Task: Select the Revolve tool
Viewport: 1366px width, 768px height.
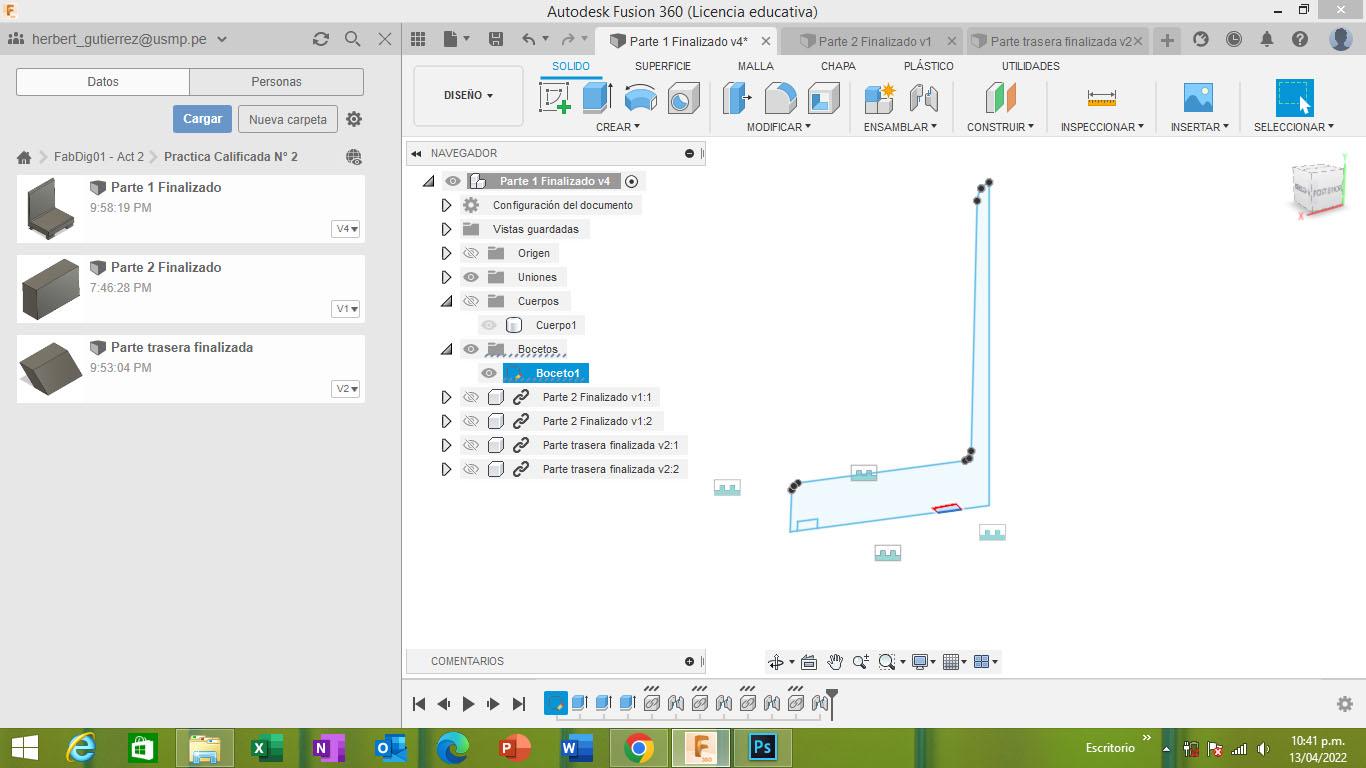Action: click(641, 98)
